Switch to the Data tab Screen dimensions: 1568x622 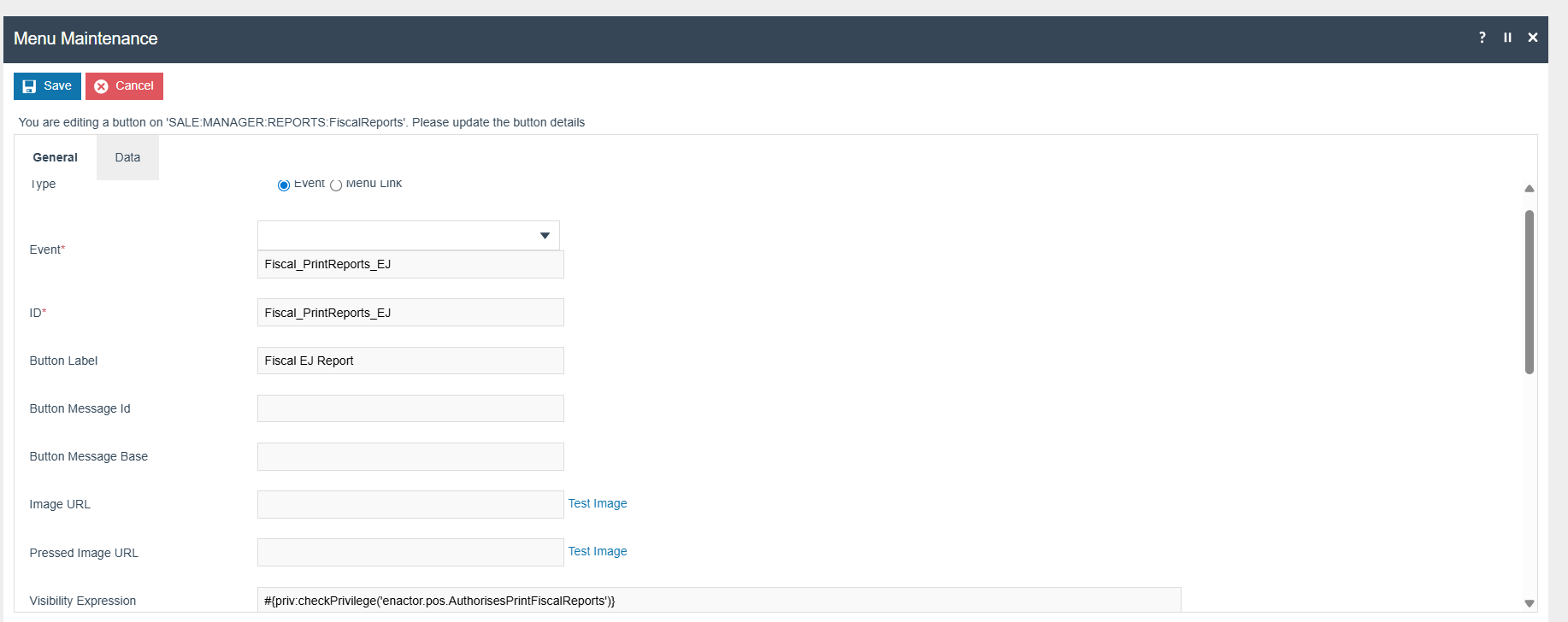127,157
